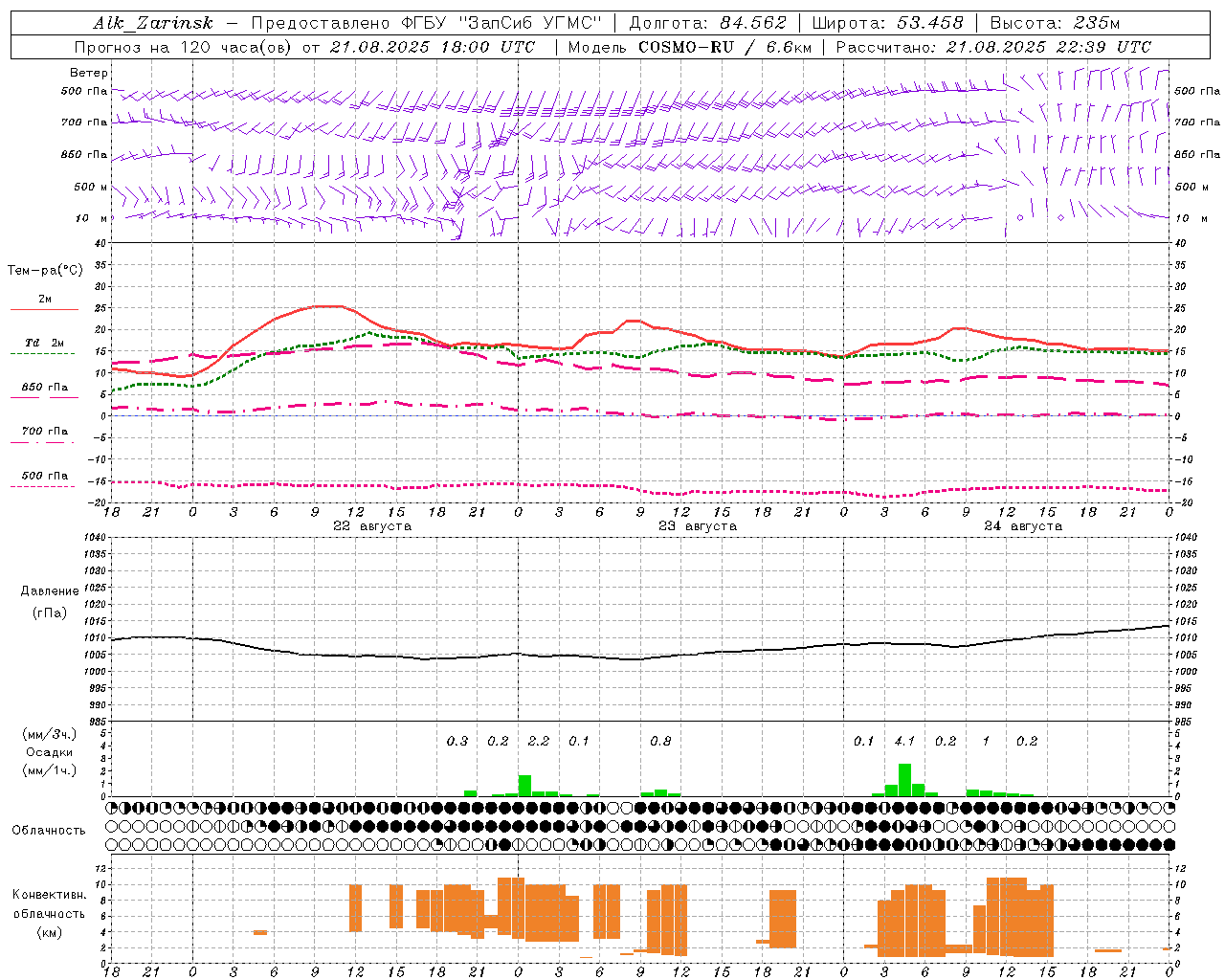Click the 3-hour precipitation value '1'
The height and width of the screenshot is (980, 1225).
tap(986, 742)
